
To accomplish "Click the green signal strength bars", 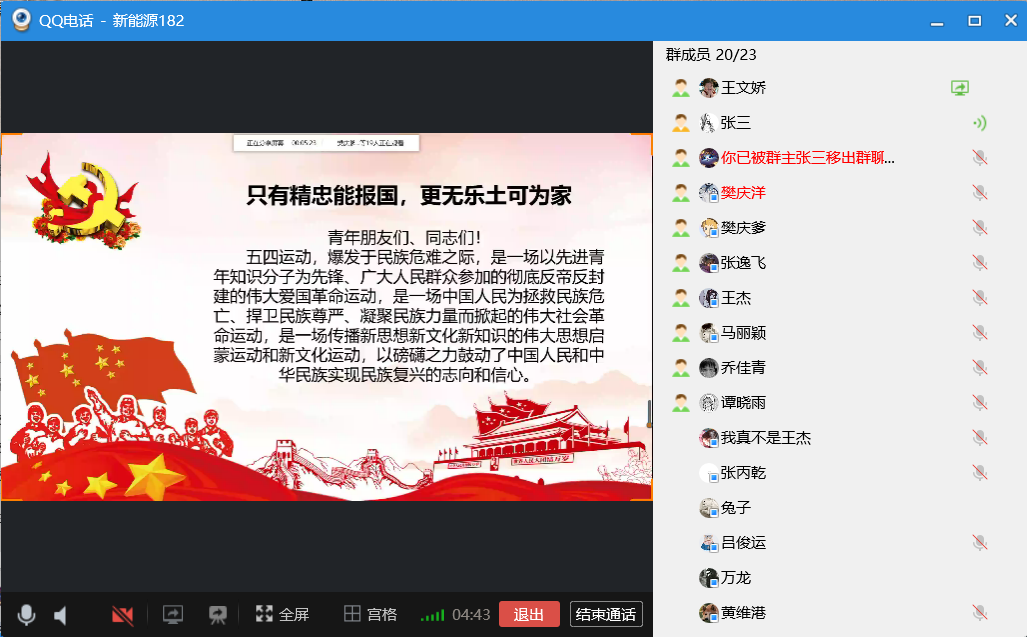I will [x=432, y=614].
